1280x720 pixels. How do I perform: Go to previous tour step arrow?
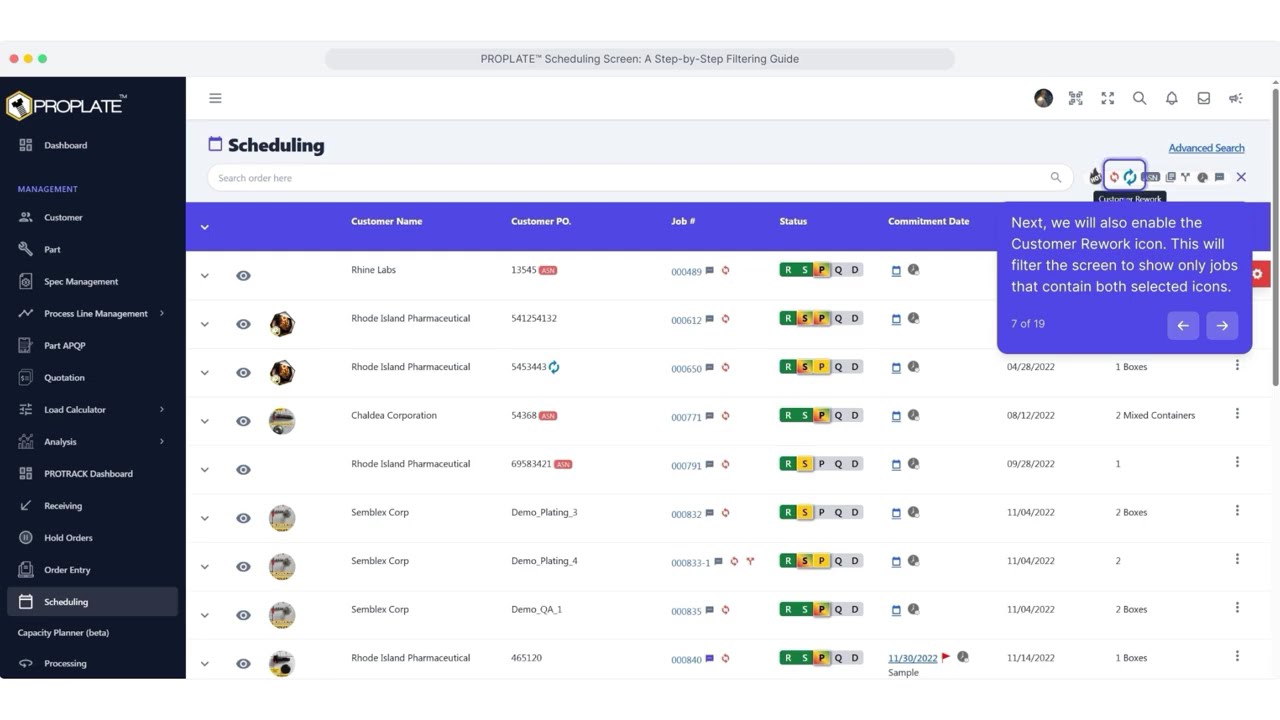click(x=1183, y=325)
